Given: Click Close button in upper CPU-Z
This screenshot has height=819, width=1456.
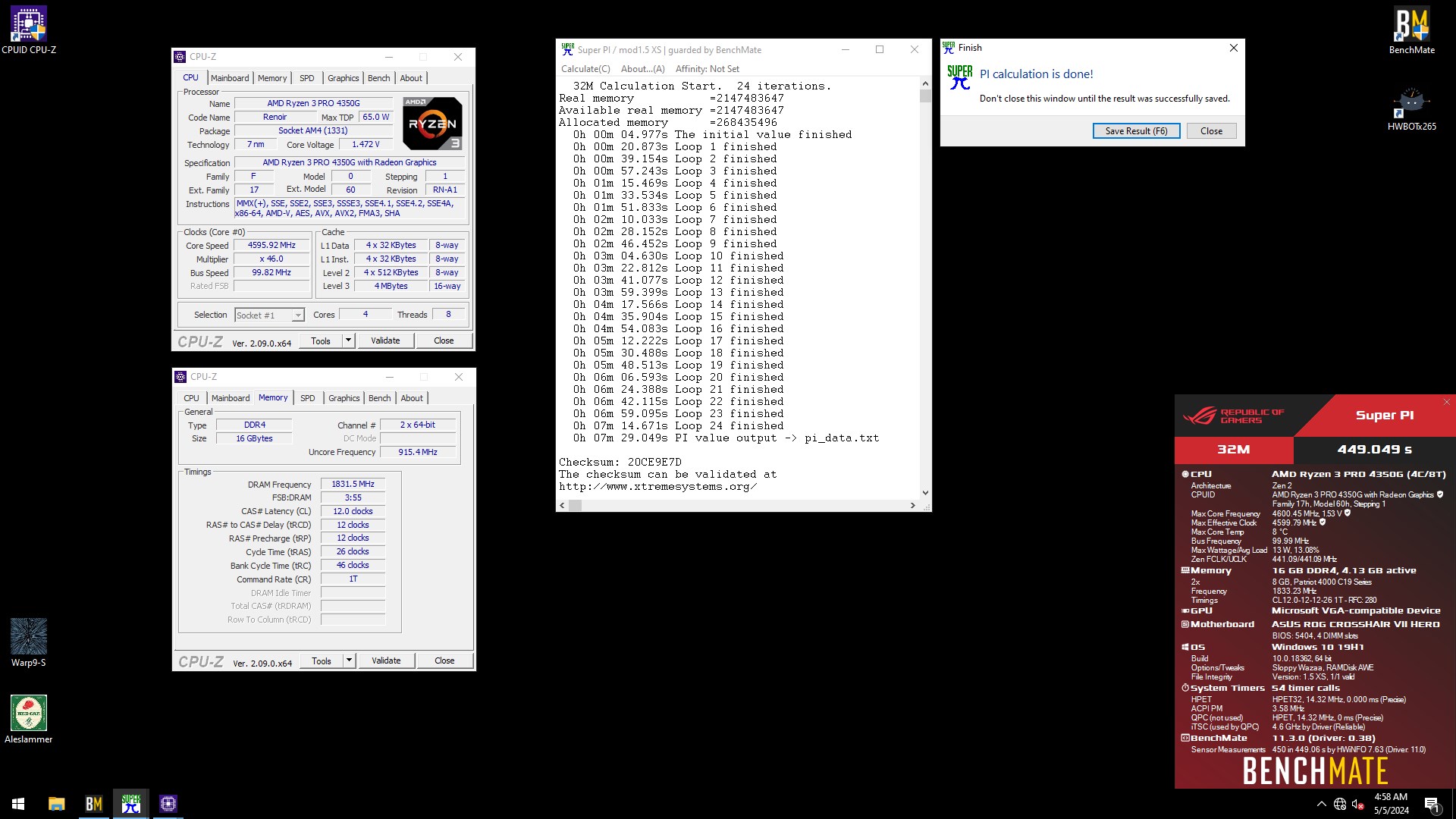Looking at the screenshot, I should tap(444, 340).
